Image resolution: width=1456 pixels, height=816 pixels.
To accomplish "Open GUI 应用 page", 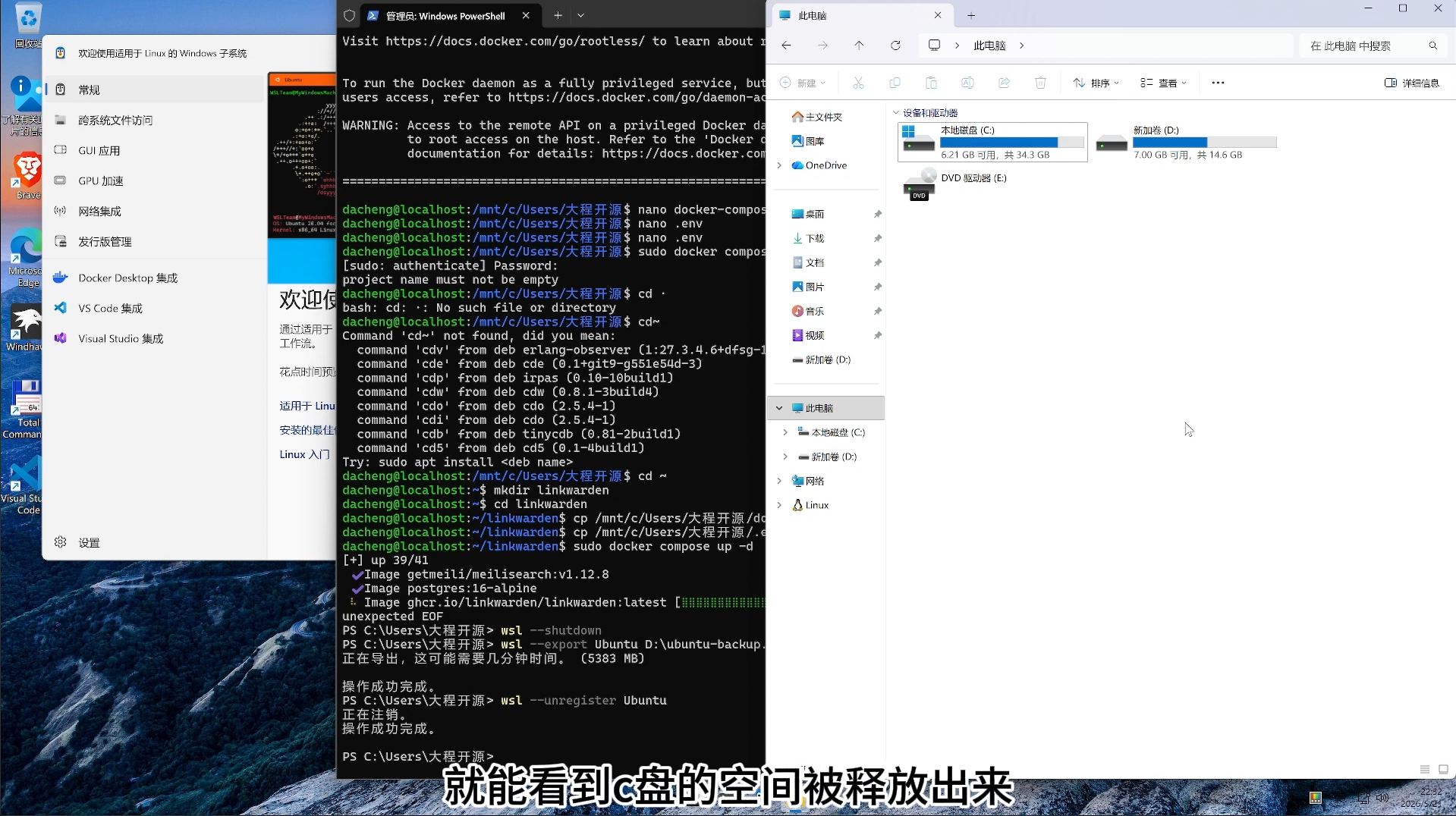I will [155, 150].
